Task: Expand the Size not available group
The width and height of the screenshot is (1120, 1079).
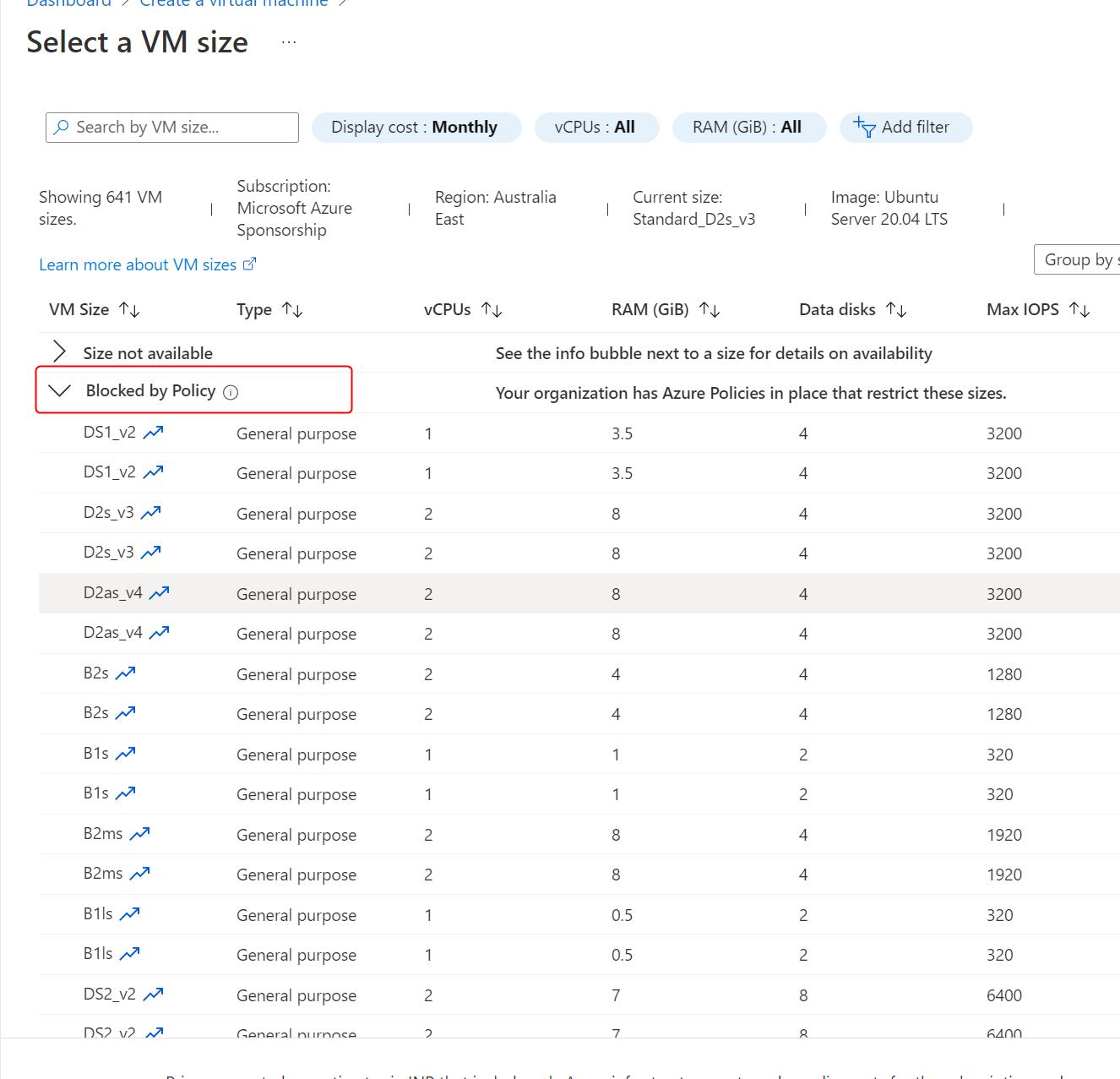Action: [59, 352]
